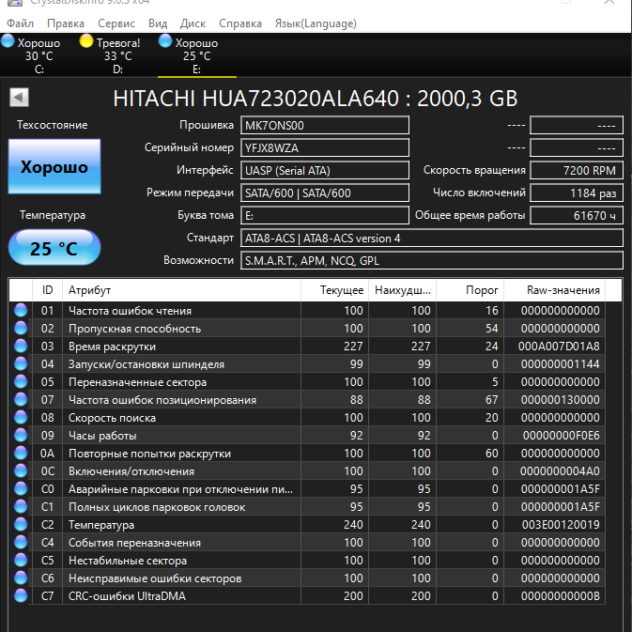
Task: Click the power-on hours 61670 ч
Action: (576, 216)
